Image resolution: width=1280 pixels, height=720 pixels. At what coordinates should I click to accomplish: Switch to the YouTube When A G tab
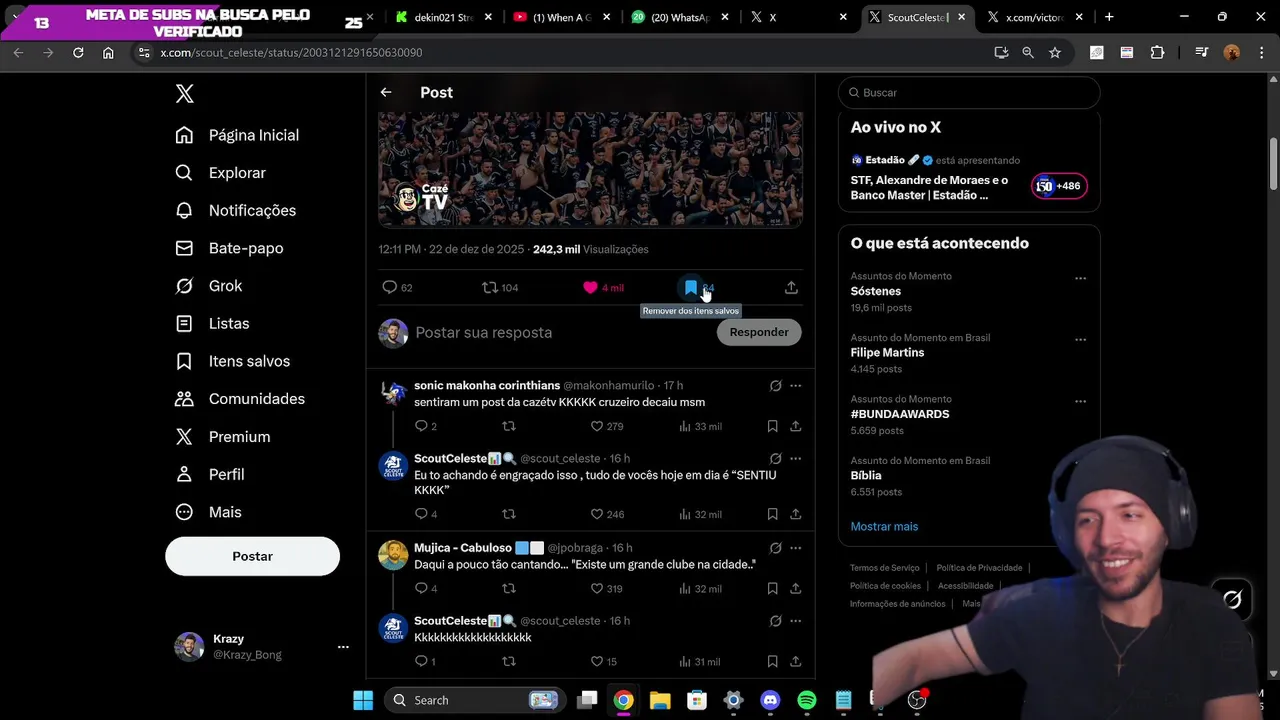click(x=560, y=17)
